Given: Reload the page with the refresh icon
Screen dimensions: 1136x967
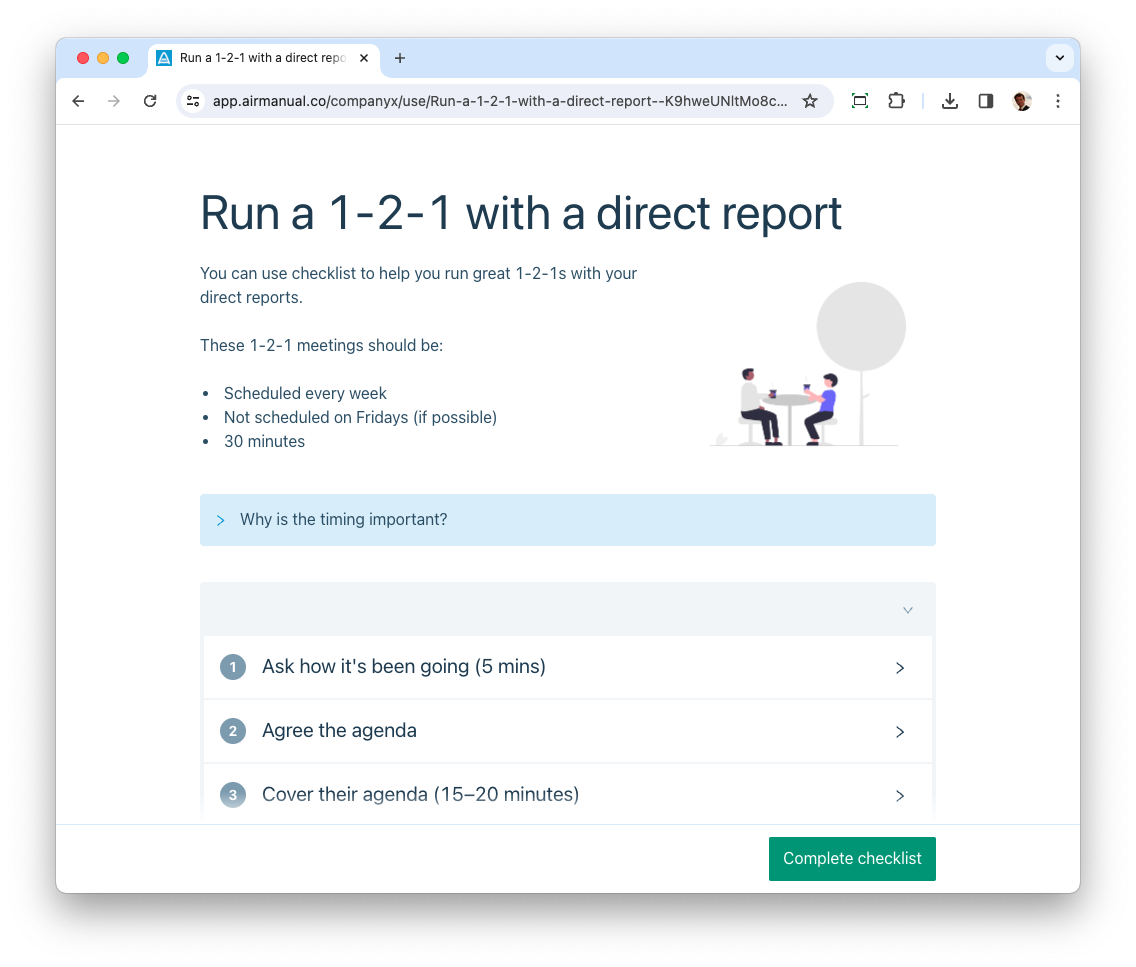Looking at the screenshot, I should pyautogui.click(x=150, y=101).
